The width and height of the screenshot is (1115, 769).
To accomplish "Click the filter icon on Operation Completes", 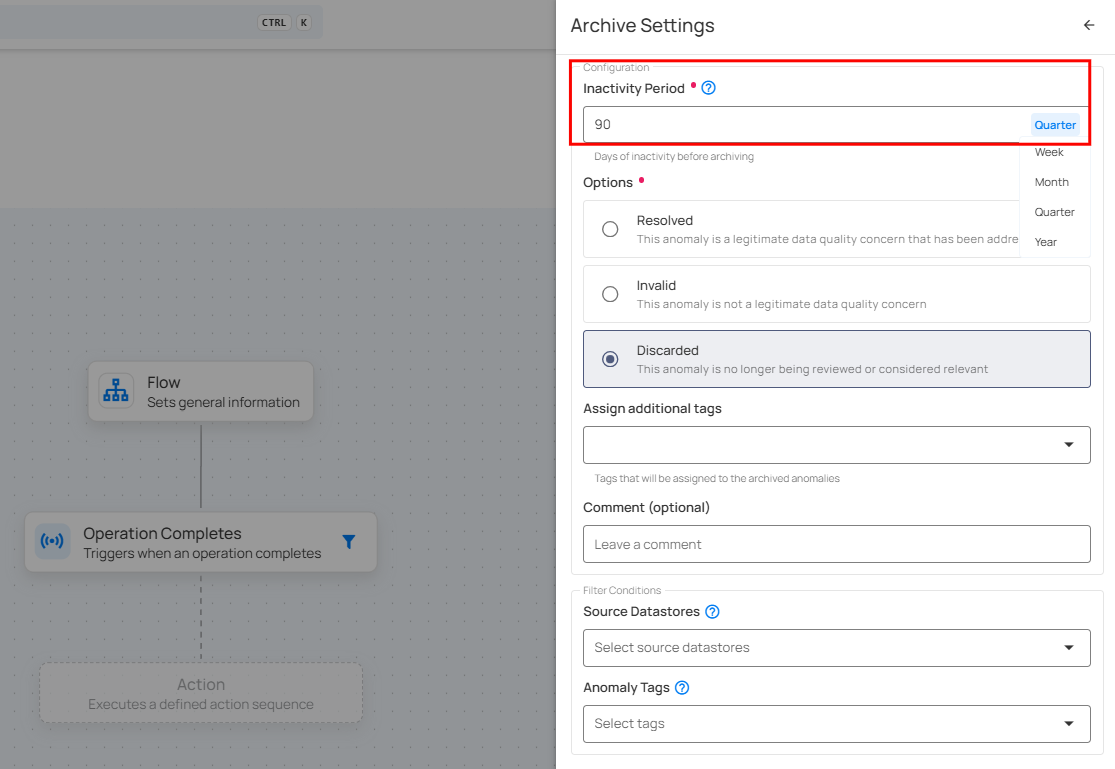I will 348,542.
